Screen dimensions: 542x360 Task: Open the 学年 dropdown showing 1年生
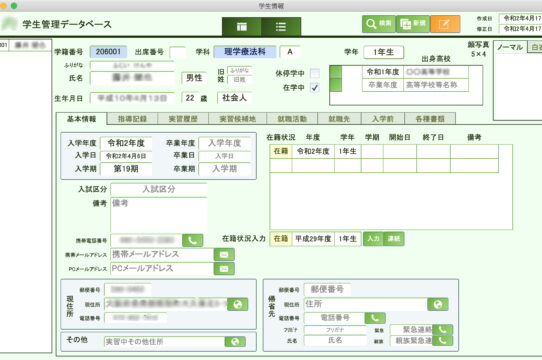coord(383,52)
